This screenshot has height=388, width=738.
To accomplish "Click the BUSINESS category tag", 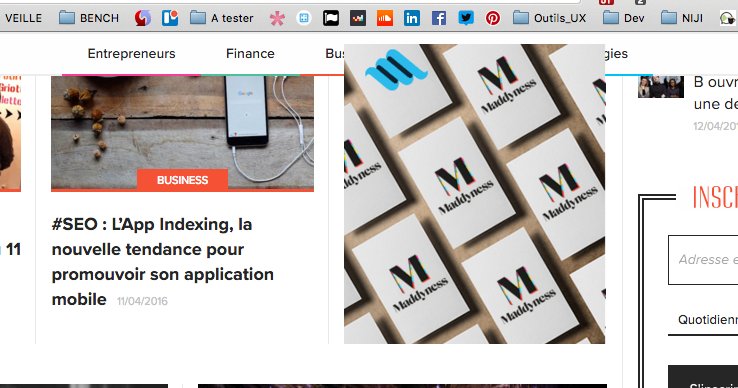I will [183, 180].
